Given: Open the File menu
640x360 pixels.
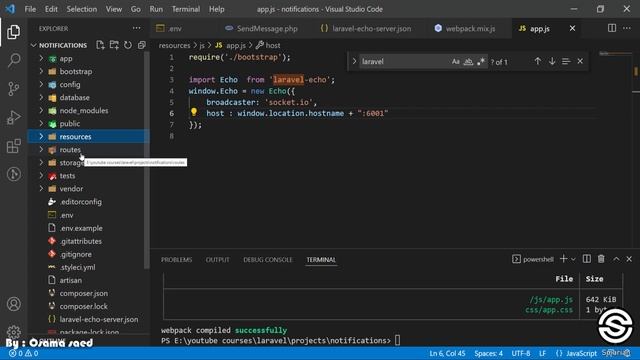Looking at the screenshot, I should click(x=30, y=9).
